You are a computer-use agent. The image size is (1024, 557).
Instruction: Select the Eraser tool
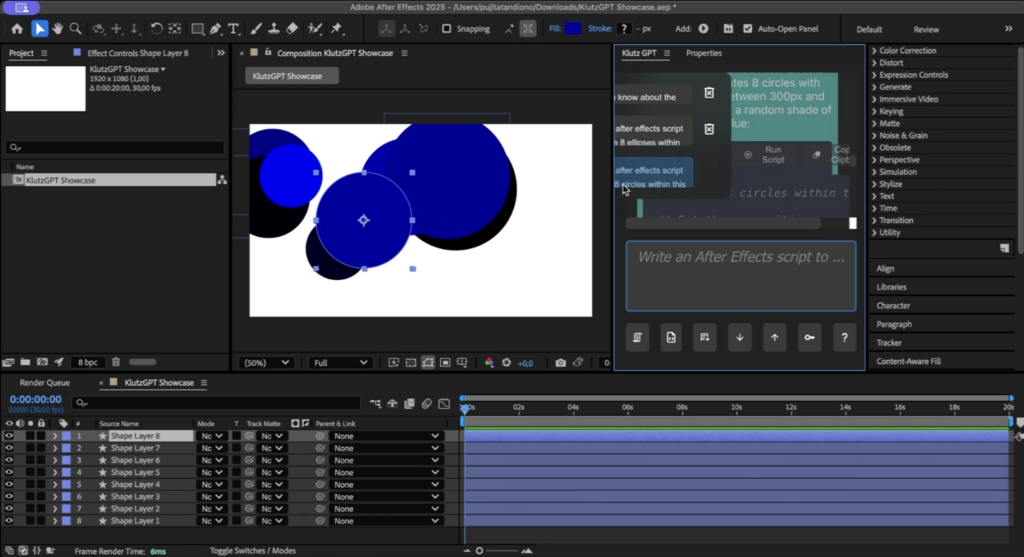(291, 29)
